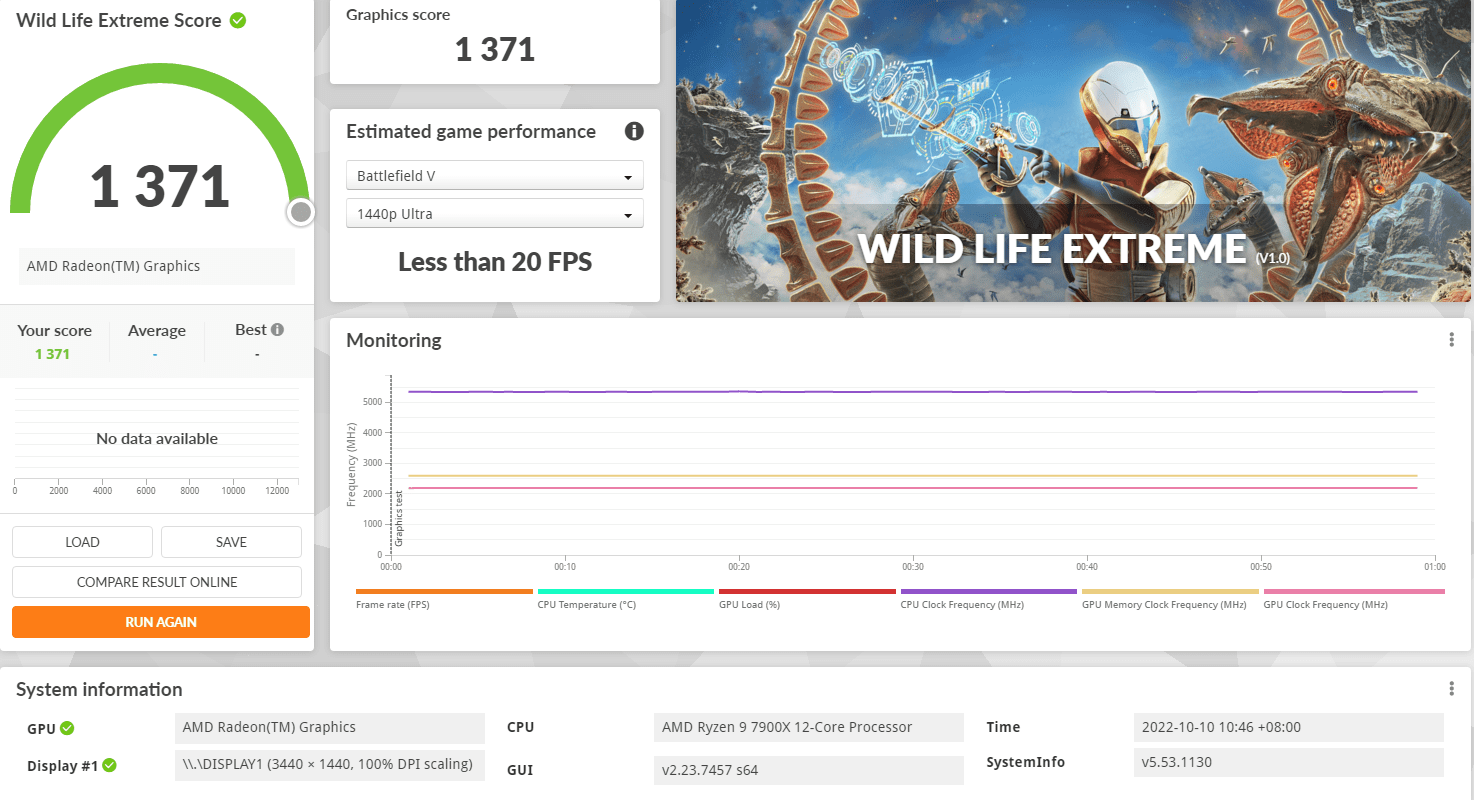
Task: Click the green check icon next to GPU
Action: pyautogui.click(x=67, y=728)
